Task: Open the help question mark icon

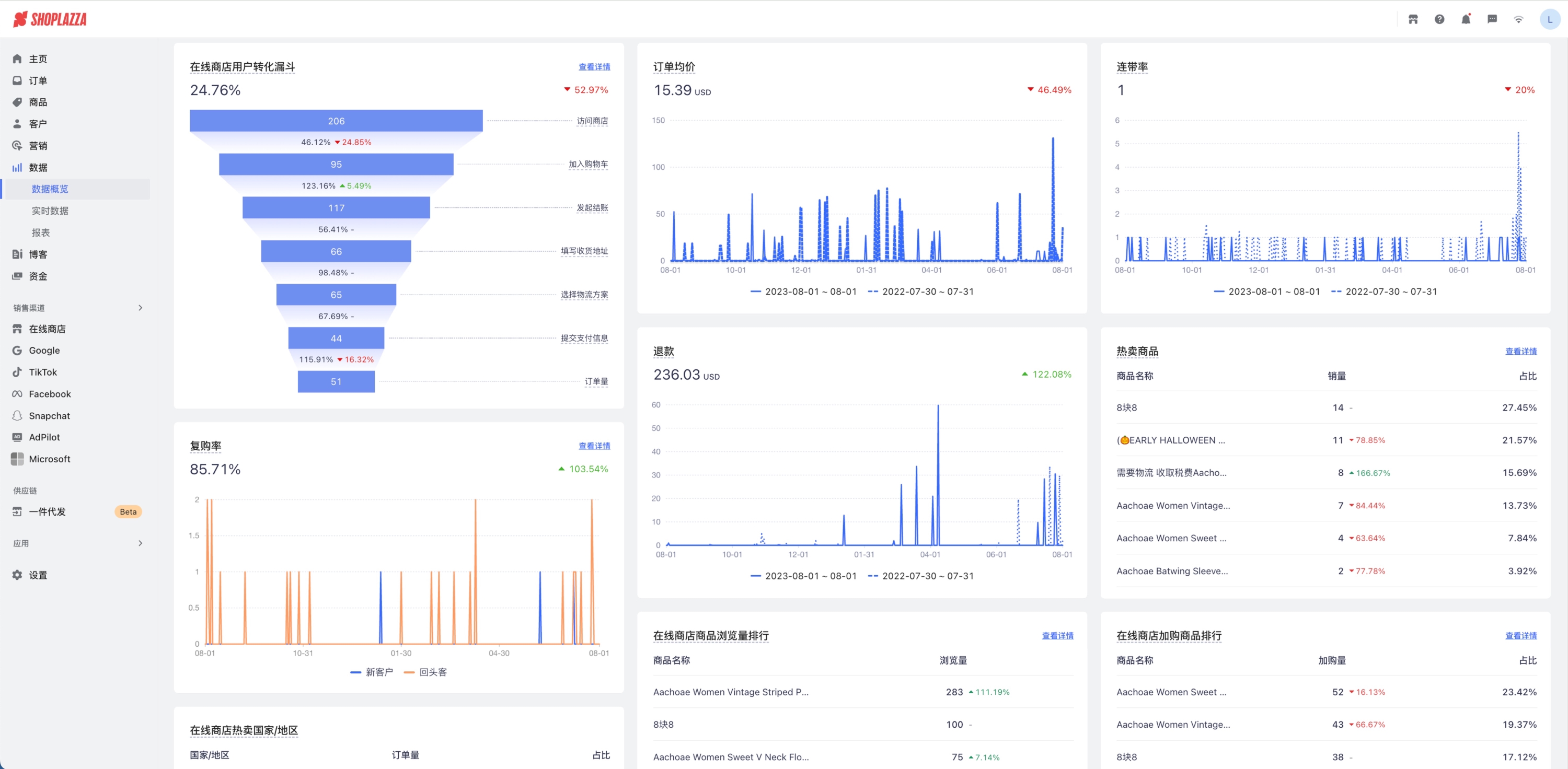Action: pos(1439,19)
